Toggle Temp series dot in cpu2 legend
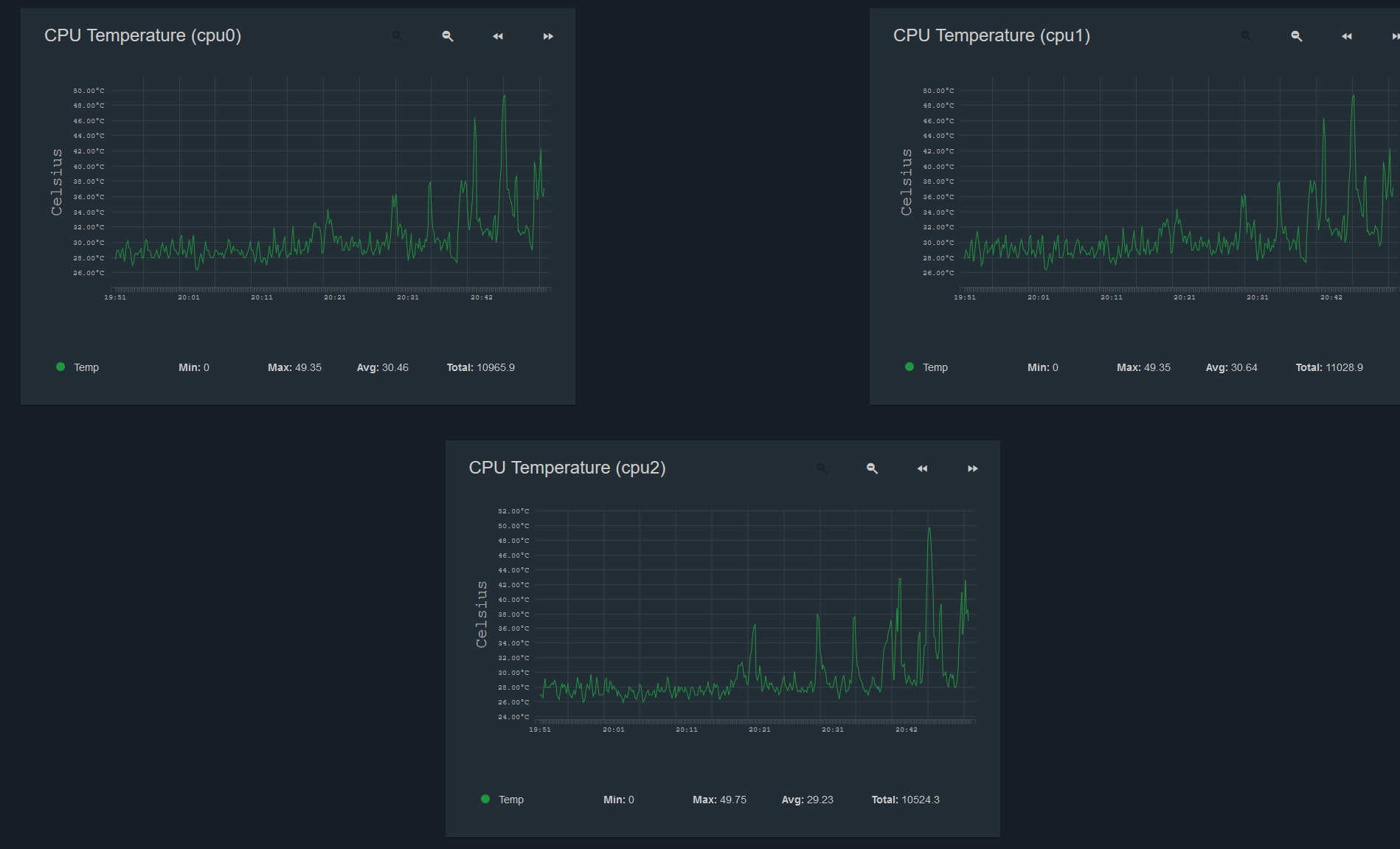Screen dimensions: 1400x849 click(485, 799)
